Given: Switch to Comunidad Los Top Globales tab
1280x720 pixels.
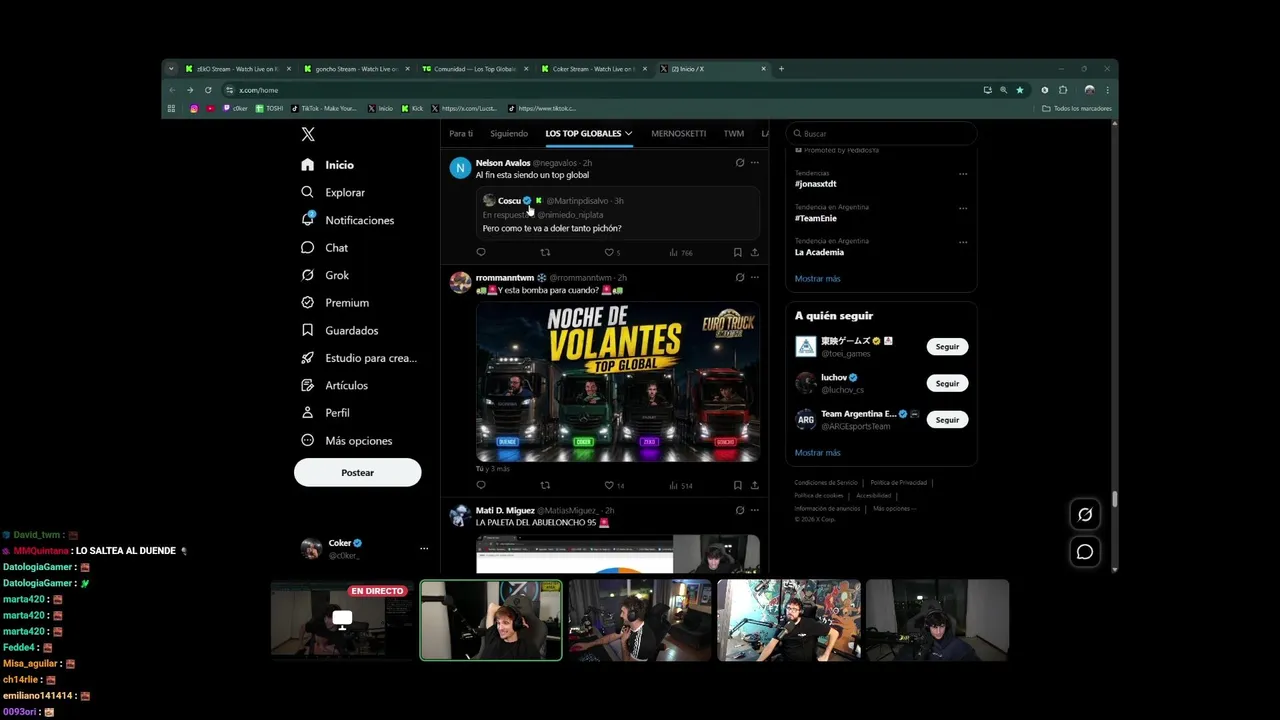Looking at the screenshot, I should coord(475,69).
